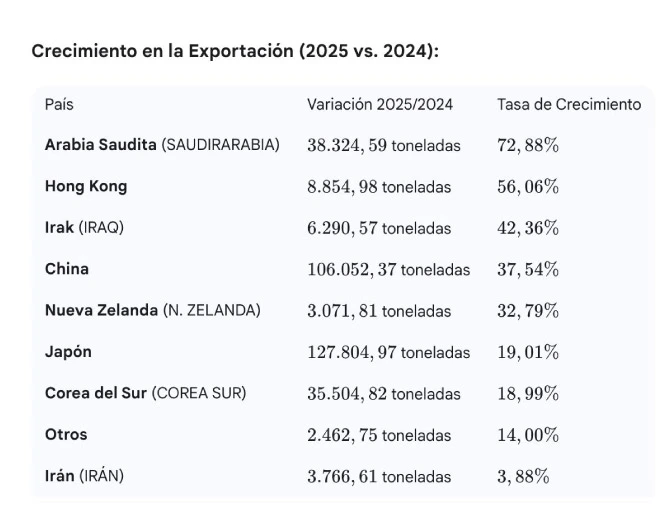Select the 'País' column header
This screenshot has width=659, height=514.
click(x=59, y=104)
